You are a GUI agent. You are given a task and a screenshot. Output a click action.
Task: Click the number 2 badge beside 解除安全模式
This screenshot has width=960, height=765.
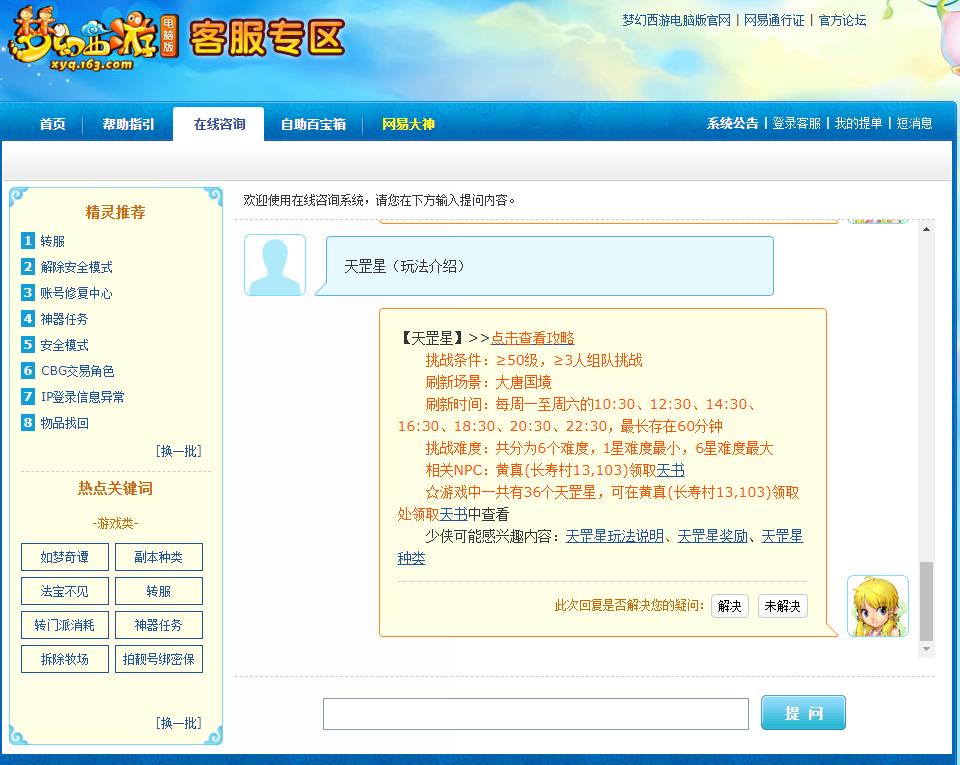pyautogui.click(x=28, y=267)
